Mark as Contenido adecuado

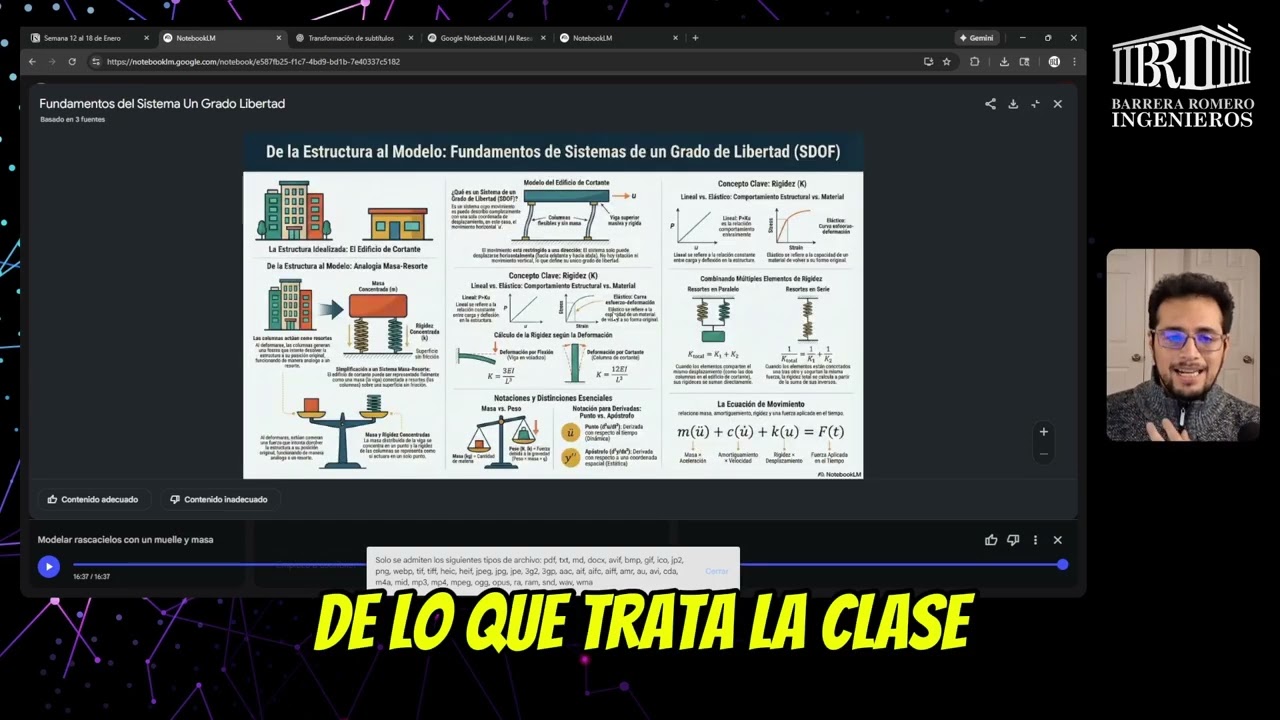(x=93, y=499)
